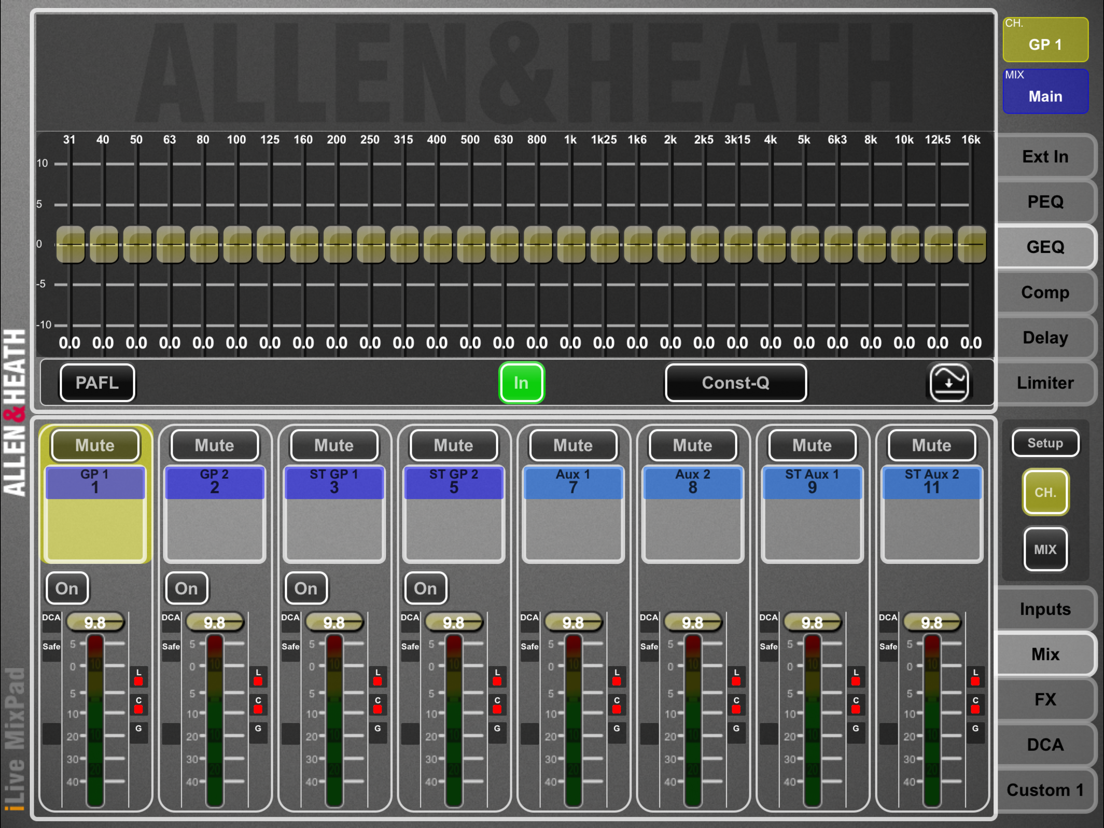Click the 2k GEQ fader
This screenshot has width=1104, height=828.
point(671,244)
